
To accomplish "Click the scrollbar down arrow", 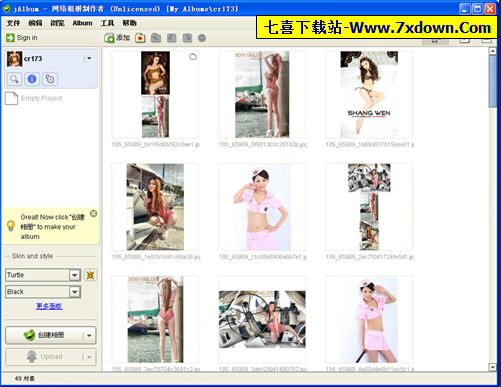I will tap(492, 367).
